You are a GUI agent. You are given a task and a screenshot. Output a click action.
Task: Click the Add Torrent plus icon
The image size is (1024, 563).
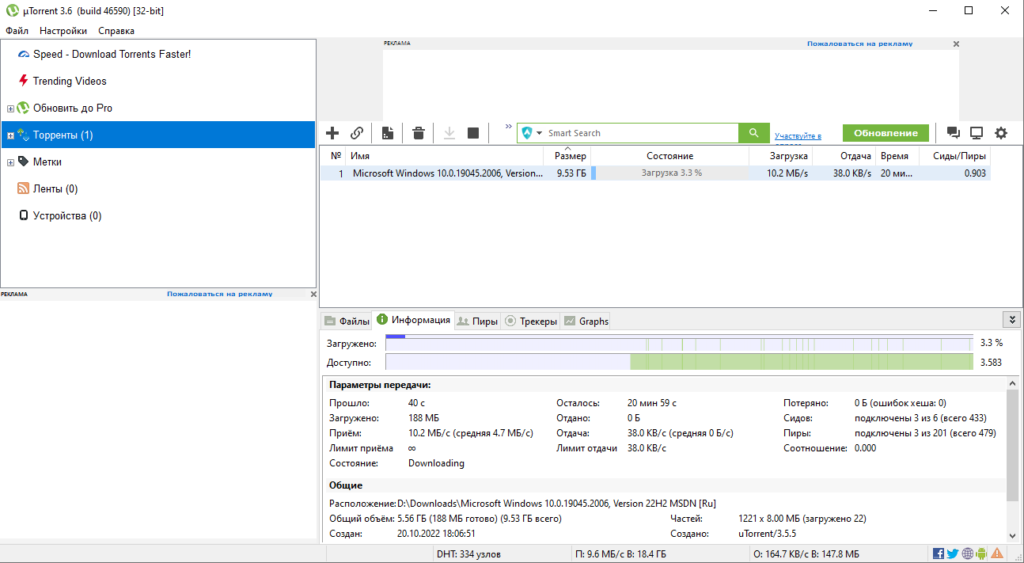[x=333, y=133]
